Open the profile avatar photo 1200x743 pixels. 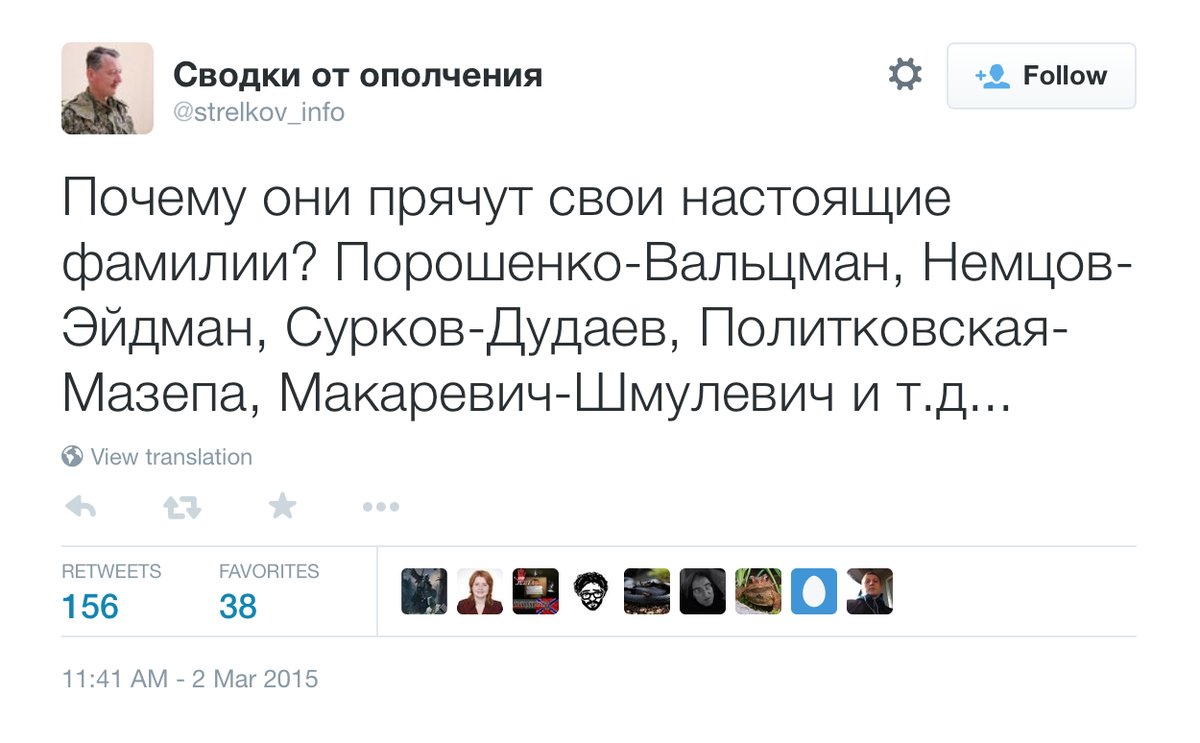[108, 88]
